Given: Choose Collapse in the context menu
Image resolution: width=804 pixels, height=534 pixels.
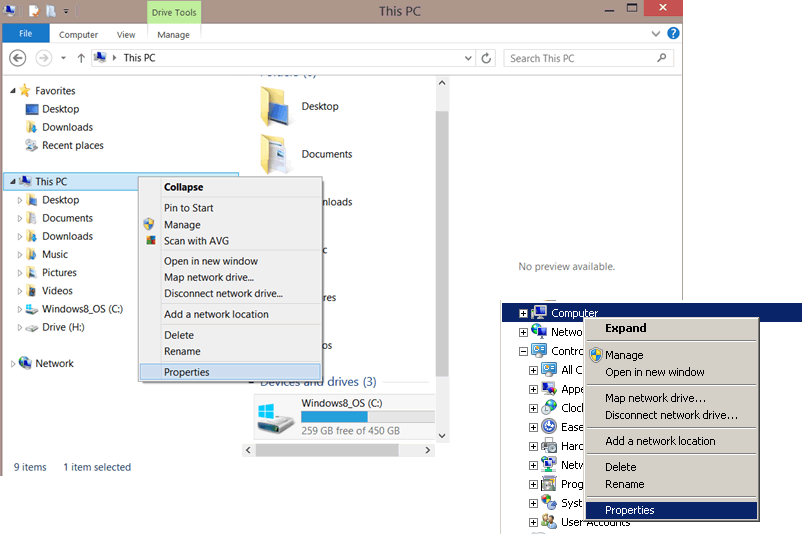Looking at the screenshot, I should pos(184,187).
